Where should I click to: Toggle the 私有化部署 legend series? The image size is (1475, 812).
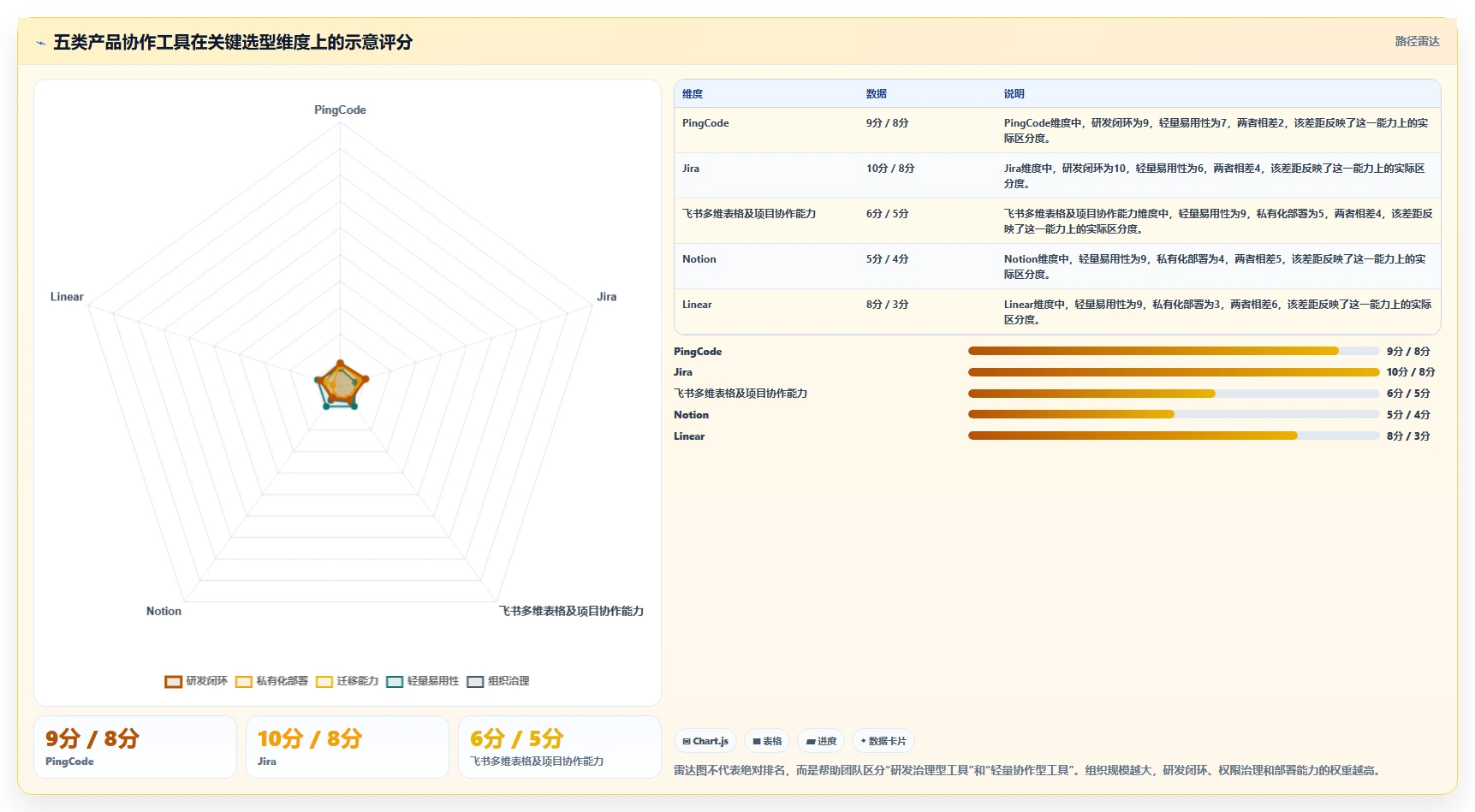coord(271,681)
